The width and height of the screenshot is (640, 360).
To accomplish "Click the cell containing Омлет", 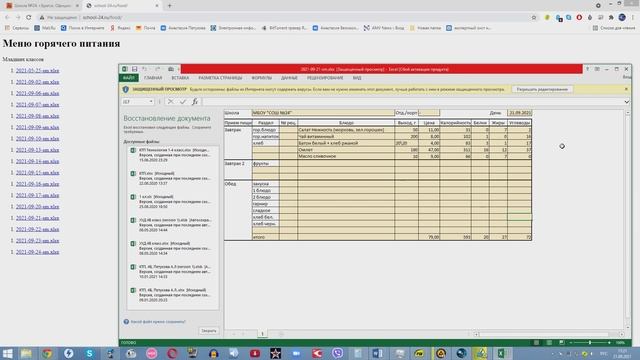I will coord(346,150).
